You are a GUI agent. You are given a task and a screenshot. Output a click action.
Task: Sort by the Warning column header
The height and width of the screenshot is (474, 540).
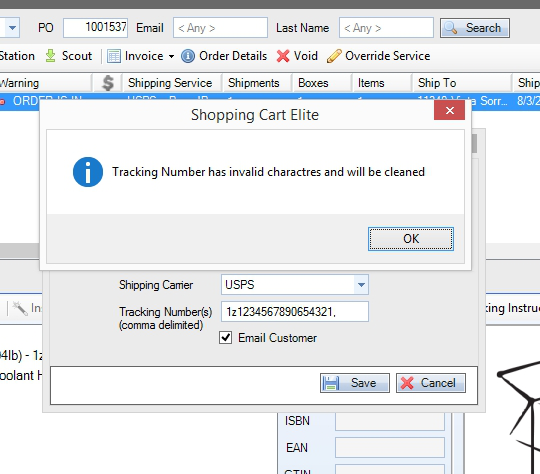[x=46, y=83]
